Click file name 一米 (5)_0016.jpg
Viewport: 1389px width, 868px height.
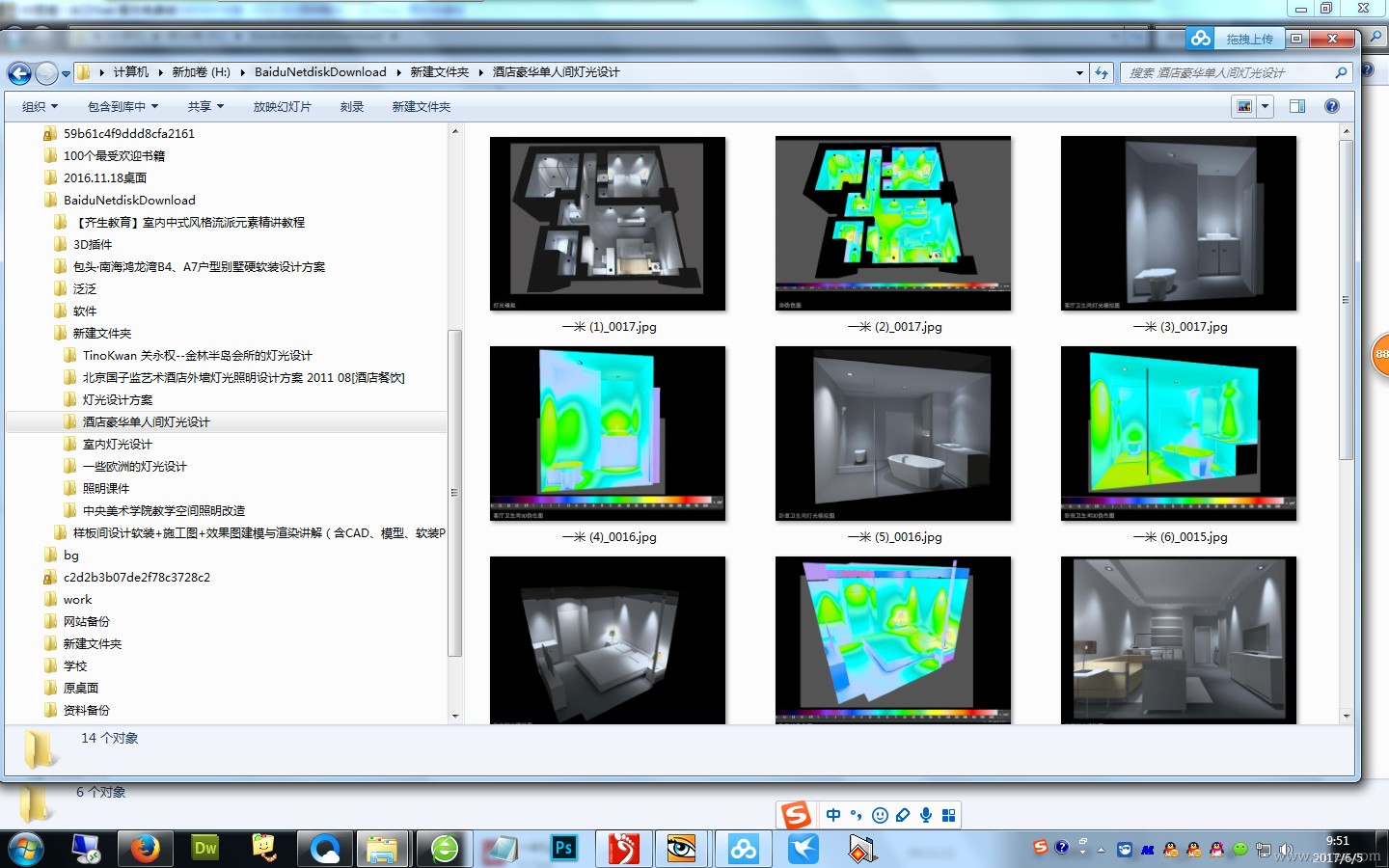tap(894, 537)
